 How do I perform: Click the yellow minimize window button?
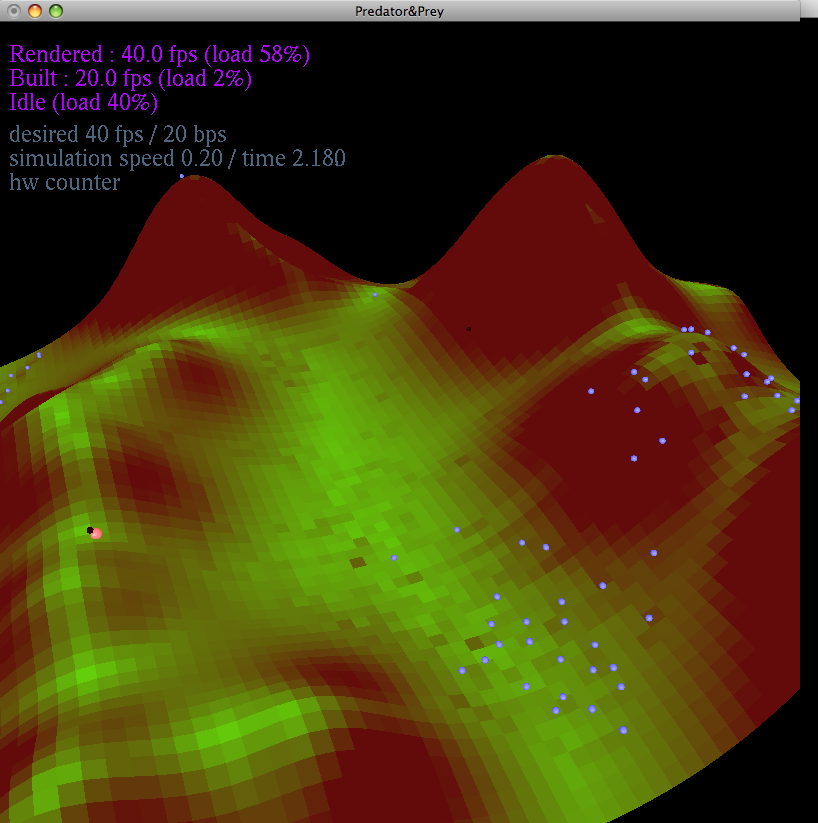[35, 11]
